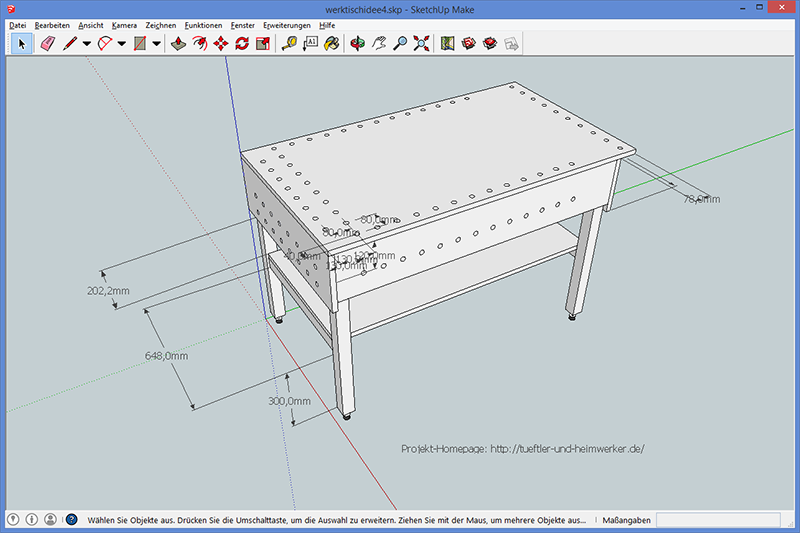The image size is (800, 533).
Task: Open the Add Location map tool
Action: [447, 44]
